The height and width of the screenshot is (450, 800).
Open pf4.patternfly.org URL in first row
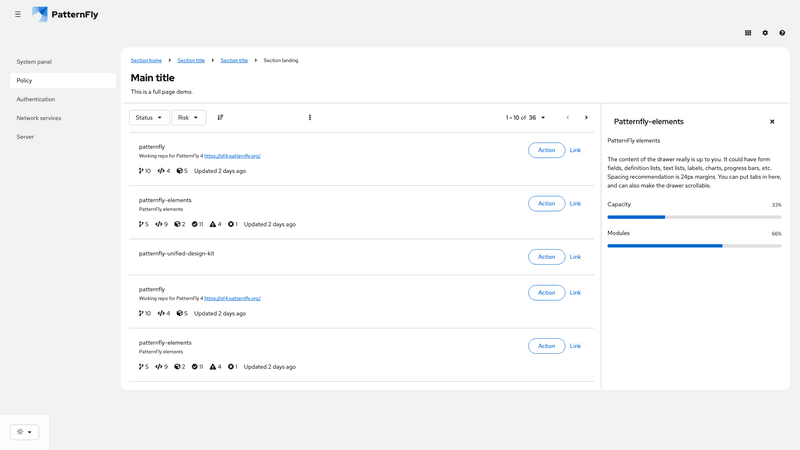click(232, 156)
